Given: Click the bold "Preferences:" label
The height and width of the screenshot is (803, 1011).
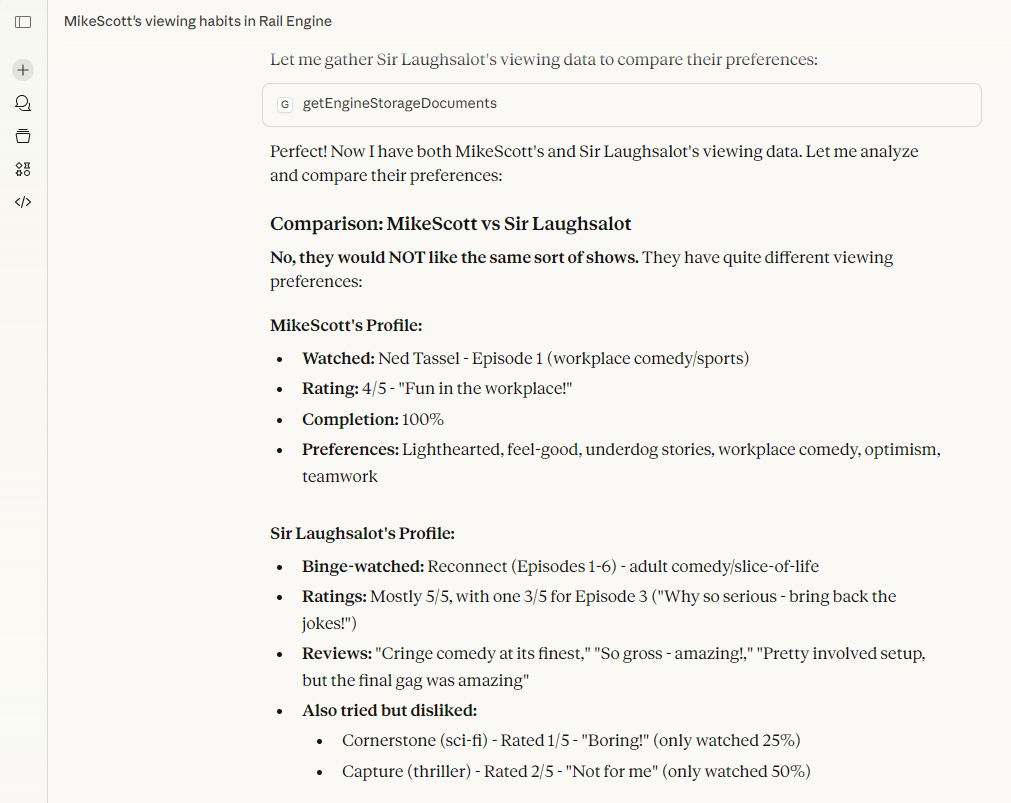Looking at the screenshot, I should pyautogui.click(x=350, y=449).
